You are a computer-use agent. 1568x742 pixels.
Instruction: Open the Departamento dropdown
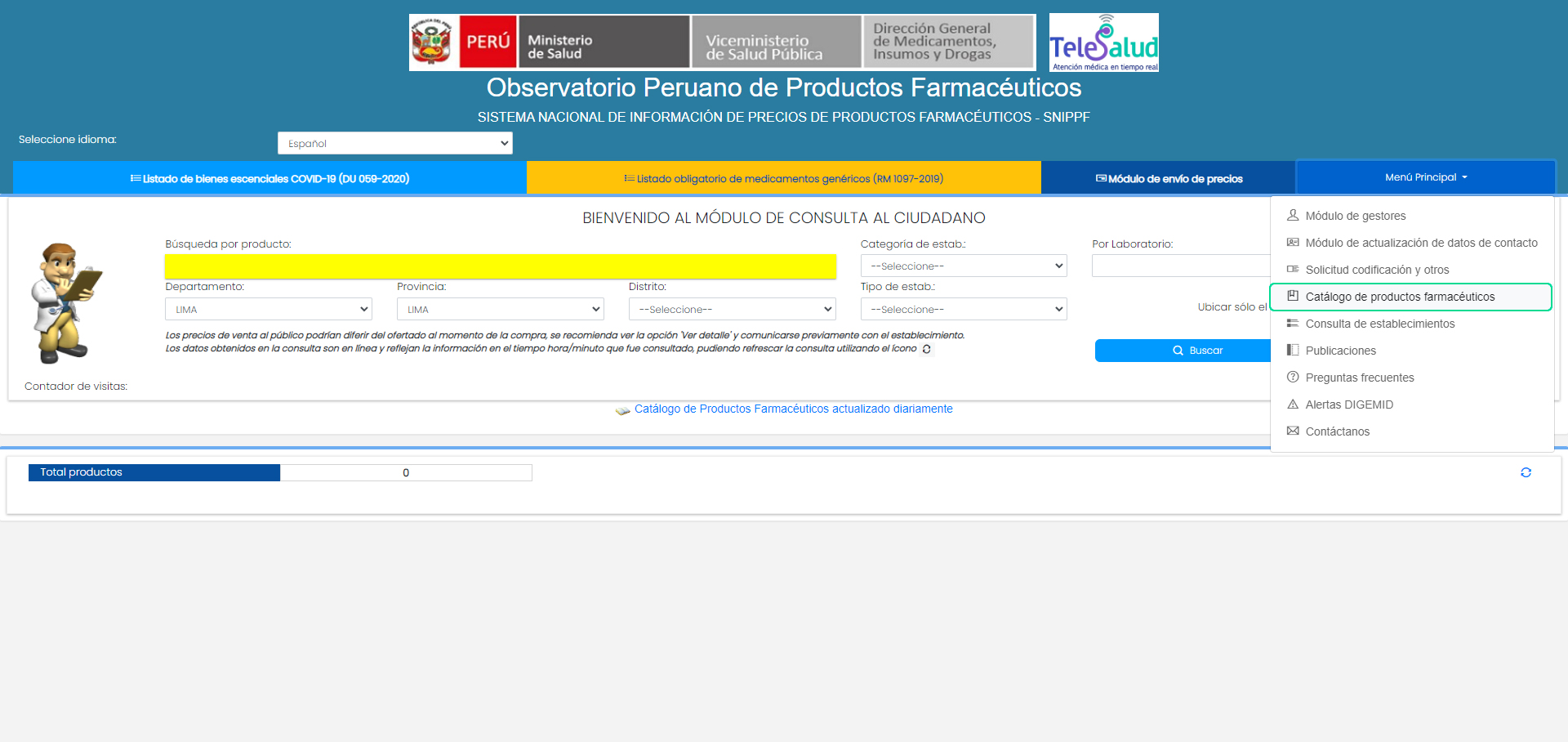[269, 310]
